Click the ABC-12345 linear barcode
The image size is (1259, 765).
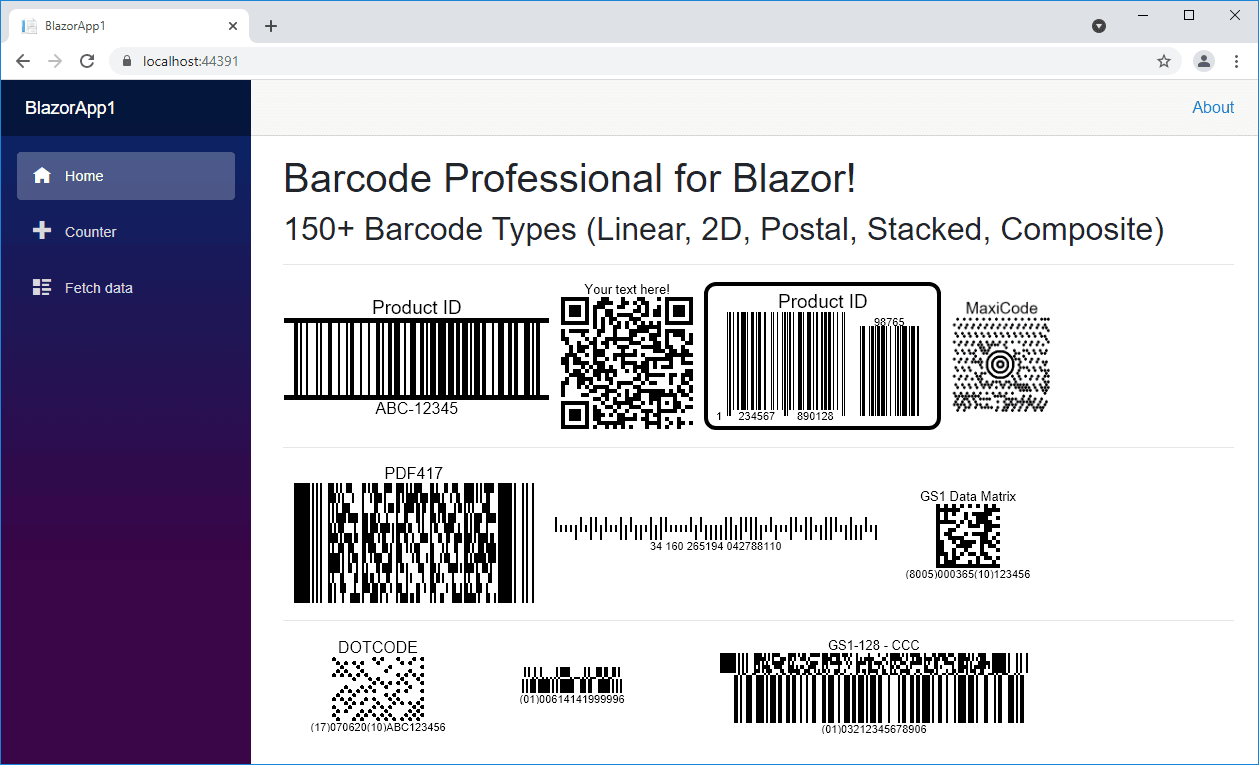coord(416,358)
